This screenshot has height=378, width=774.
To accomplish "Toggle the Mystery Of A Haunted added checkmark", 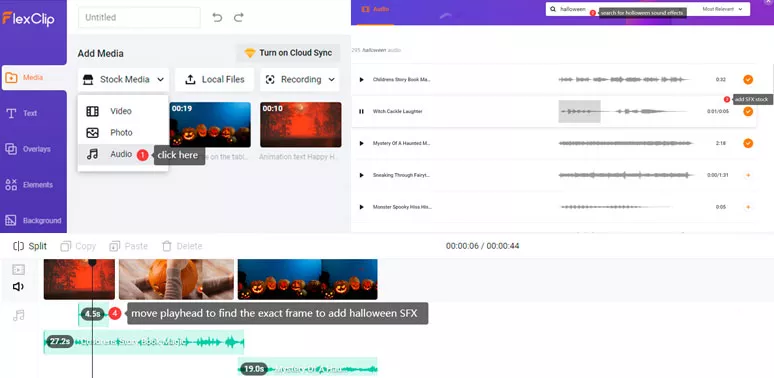I will coord(748,143).
